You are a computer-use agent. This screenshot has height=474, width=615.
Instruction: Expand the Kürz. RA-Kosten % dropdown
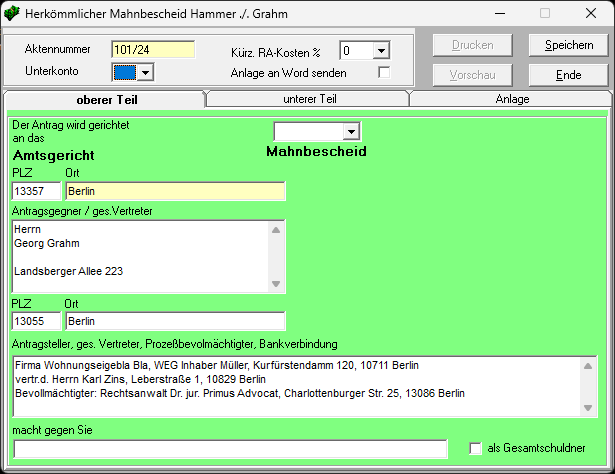(x=381, y=51)
